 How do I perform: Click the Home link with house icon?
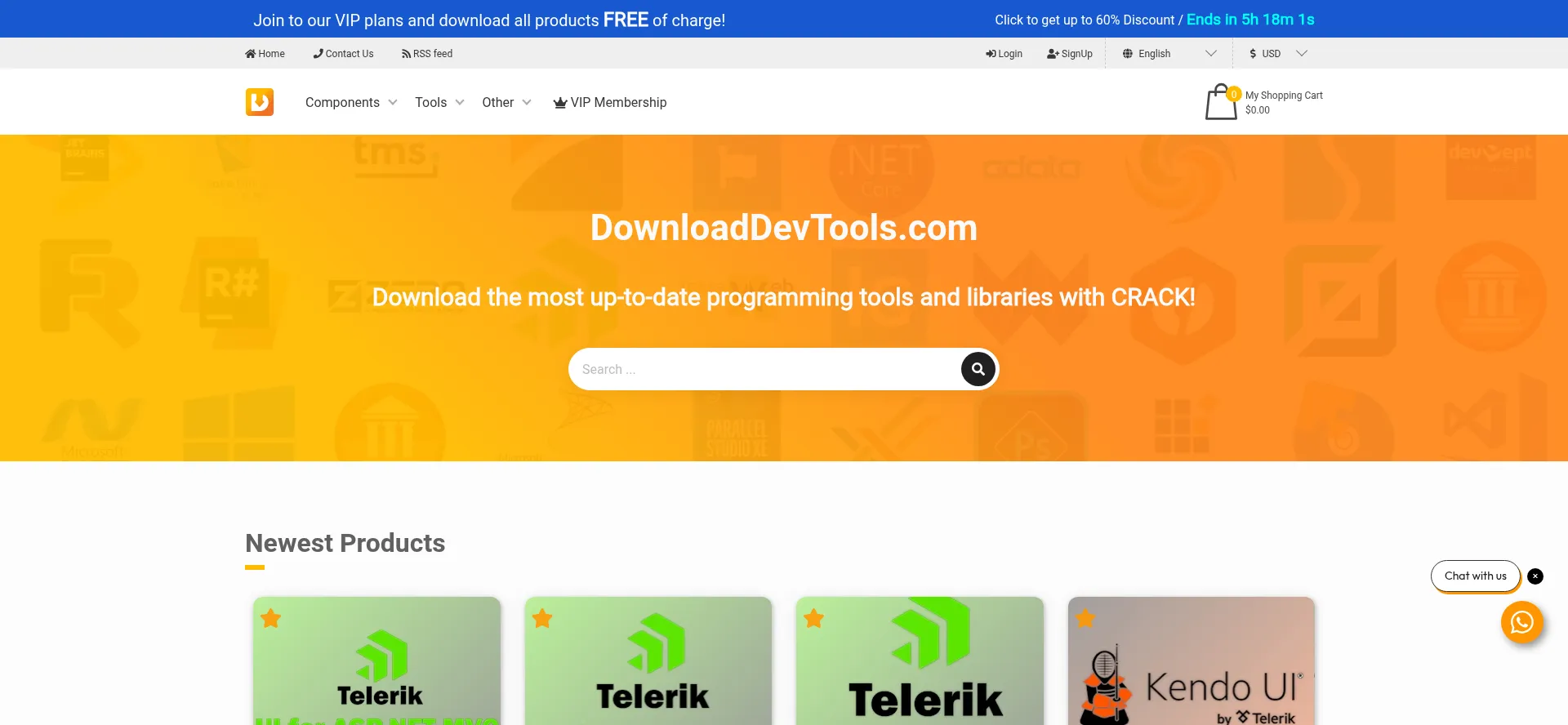[265, 54]
